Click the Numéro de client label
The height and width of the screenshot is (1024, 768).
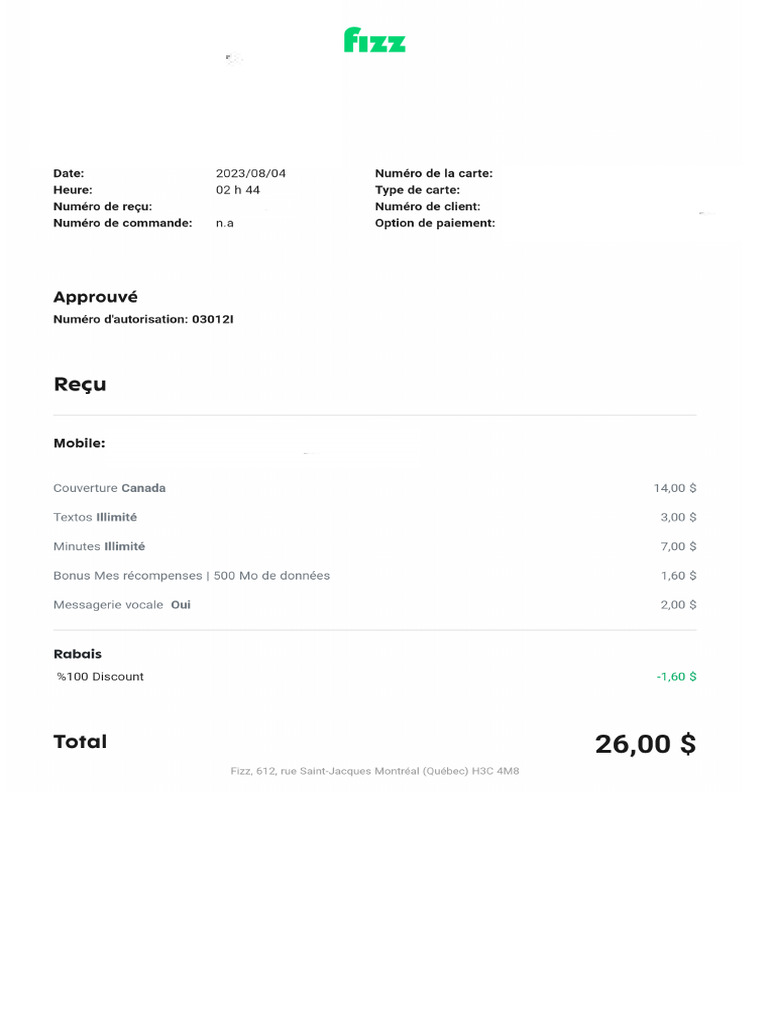(427, 206)
